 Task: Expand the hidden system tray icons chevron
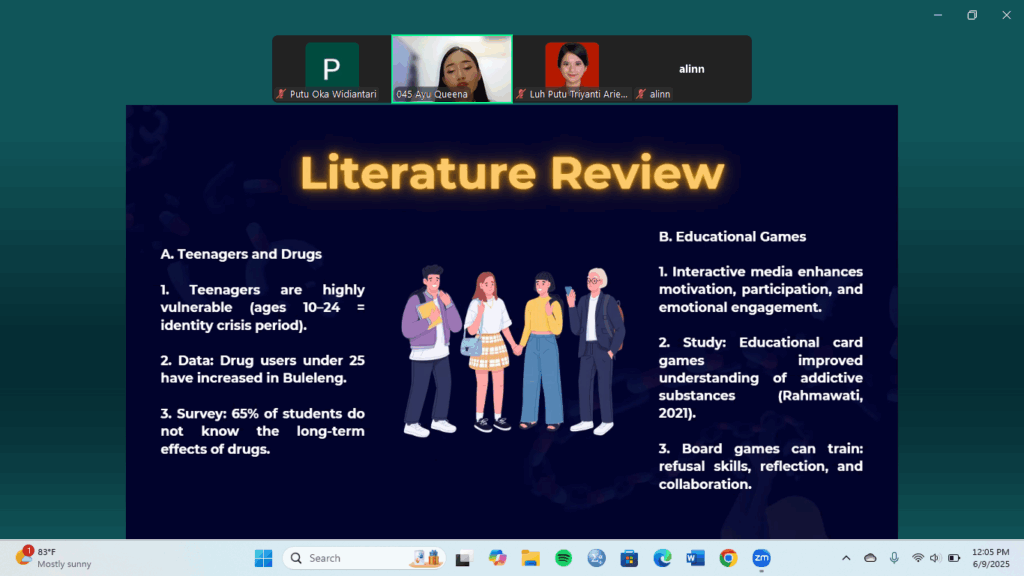[846, 558]
